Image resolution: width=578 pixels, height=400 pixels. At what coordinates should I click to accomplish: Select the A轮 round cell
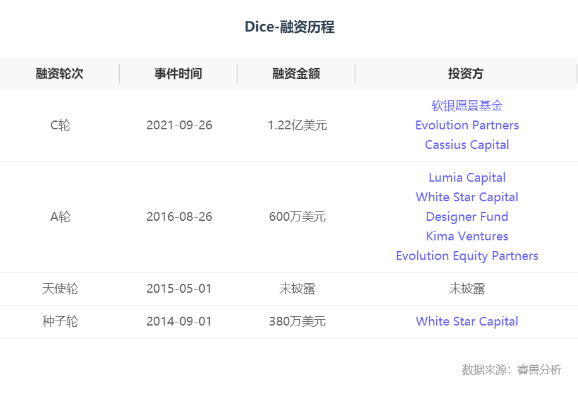click(60, 217)
